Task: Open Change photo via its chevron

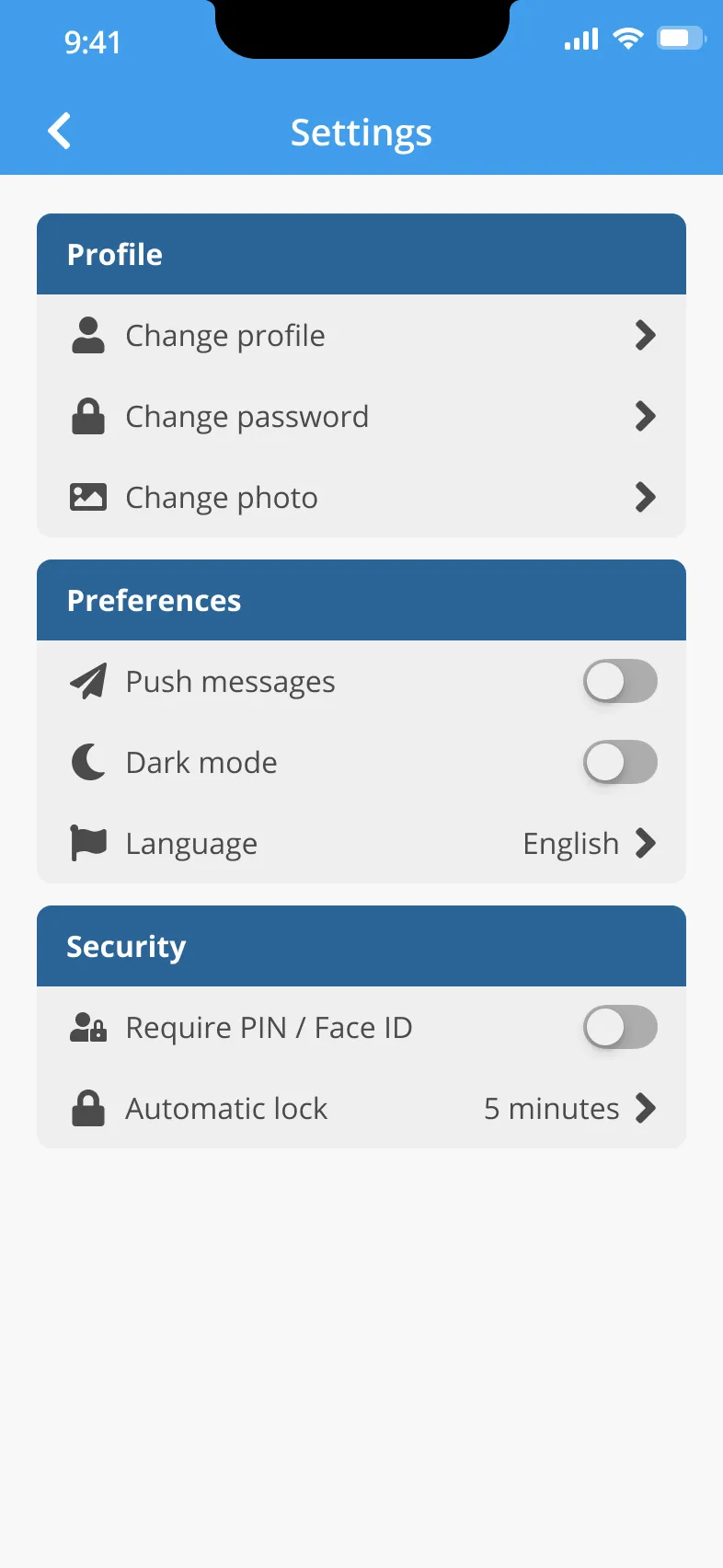Action: (x=646, y=497)
